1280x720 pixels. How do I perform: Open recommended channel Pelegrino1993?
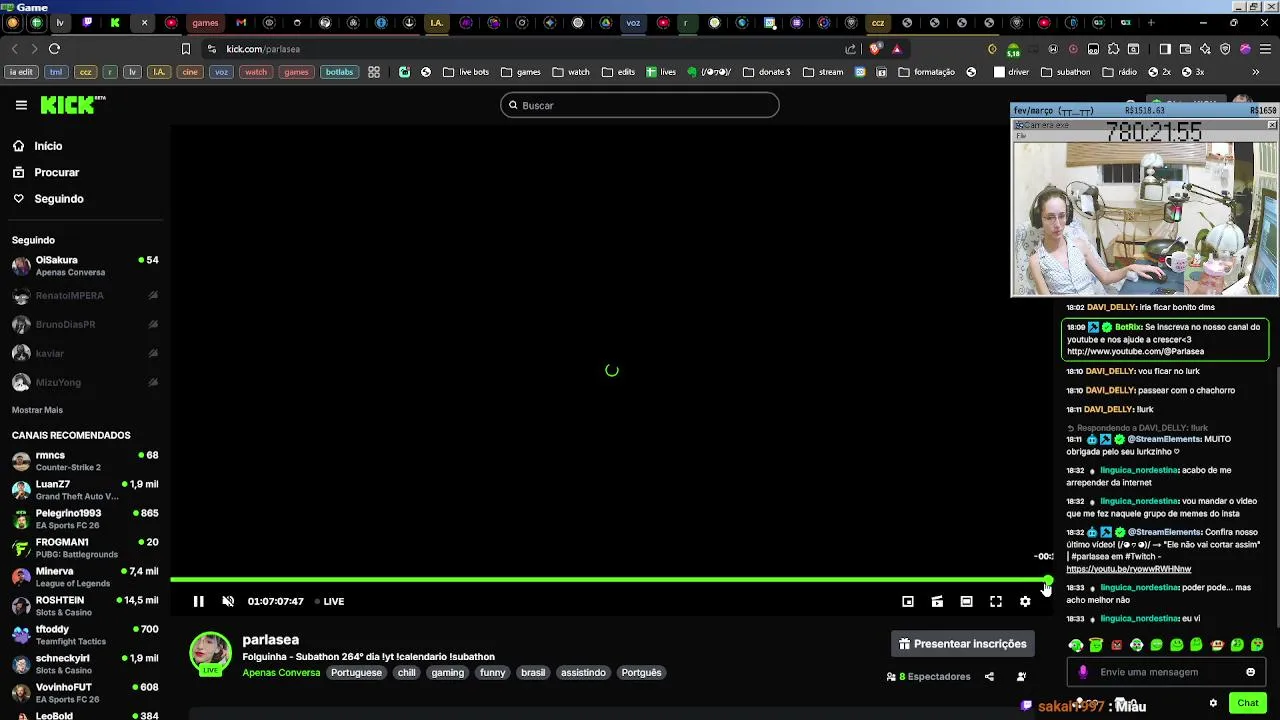(85, 519)
